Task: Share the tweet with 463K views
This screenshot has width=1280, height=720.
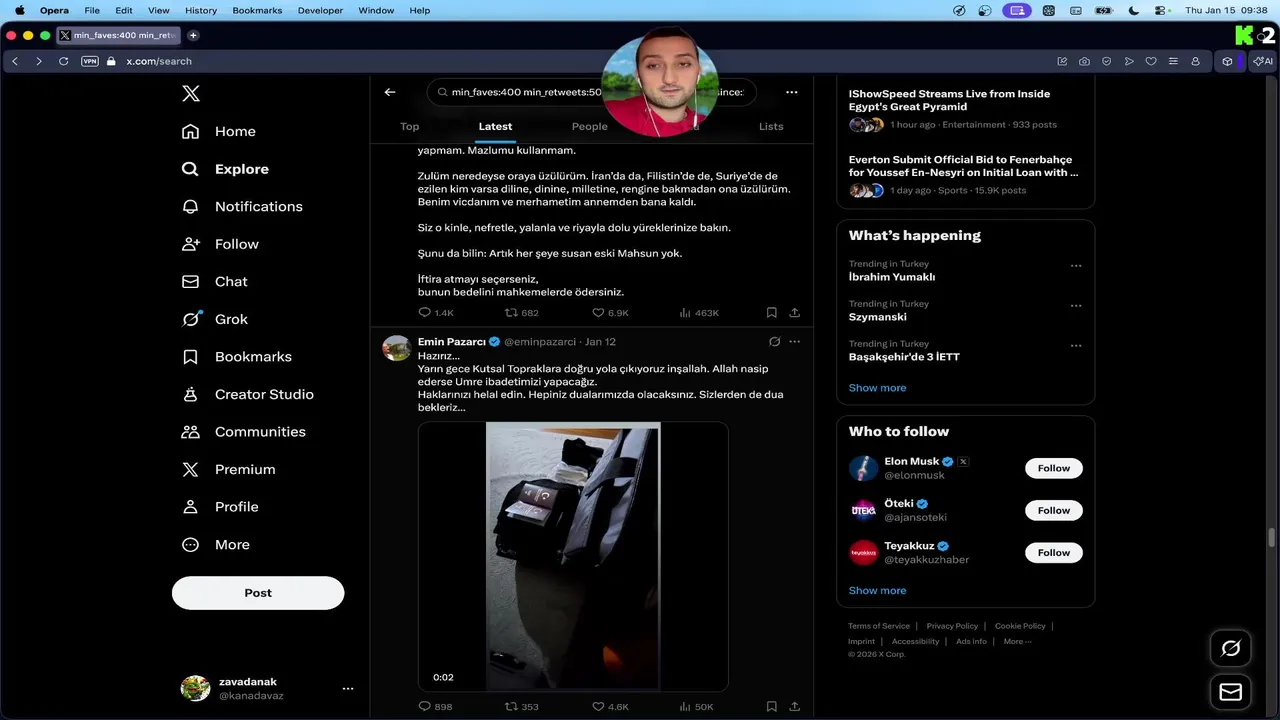Action: [794, 313]
